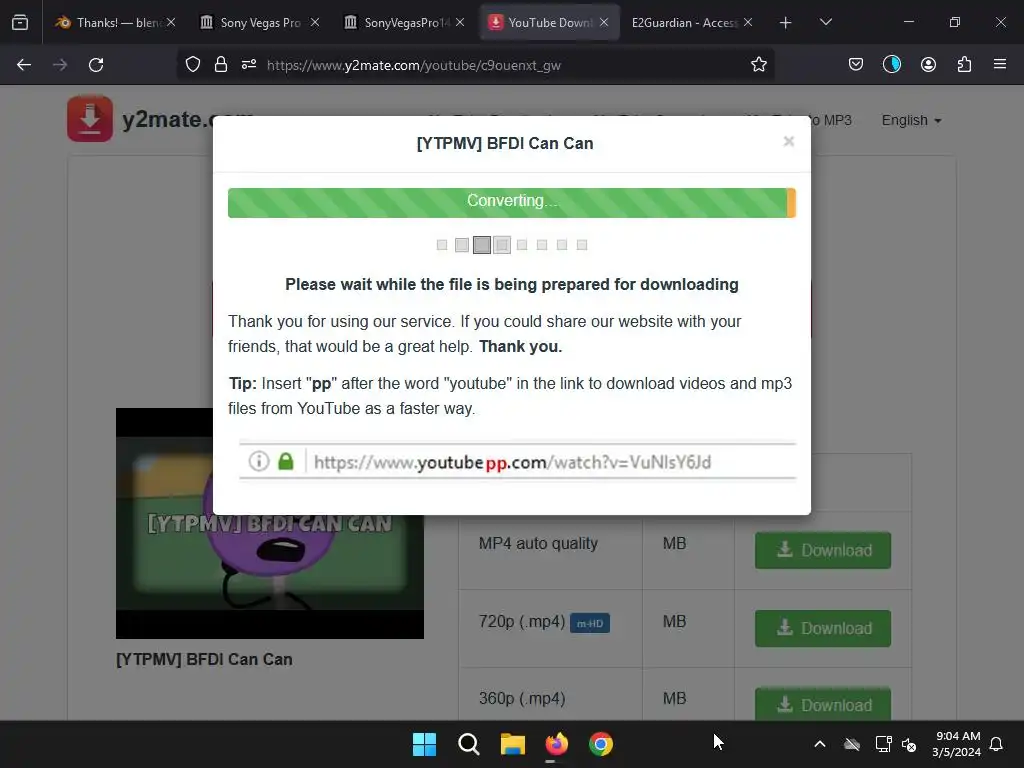The height and width of the screenshot is (768, 1024).
Task: Expand the list-all-tabs chevron
Action: point(825,22)
